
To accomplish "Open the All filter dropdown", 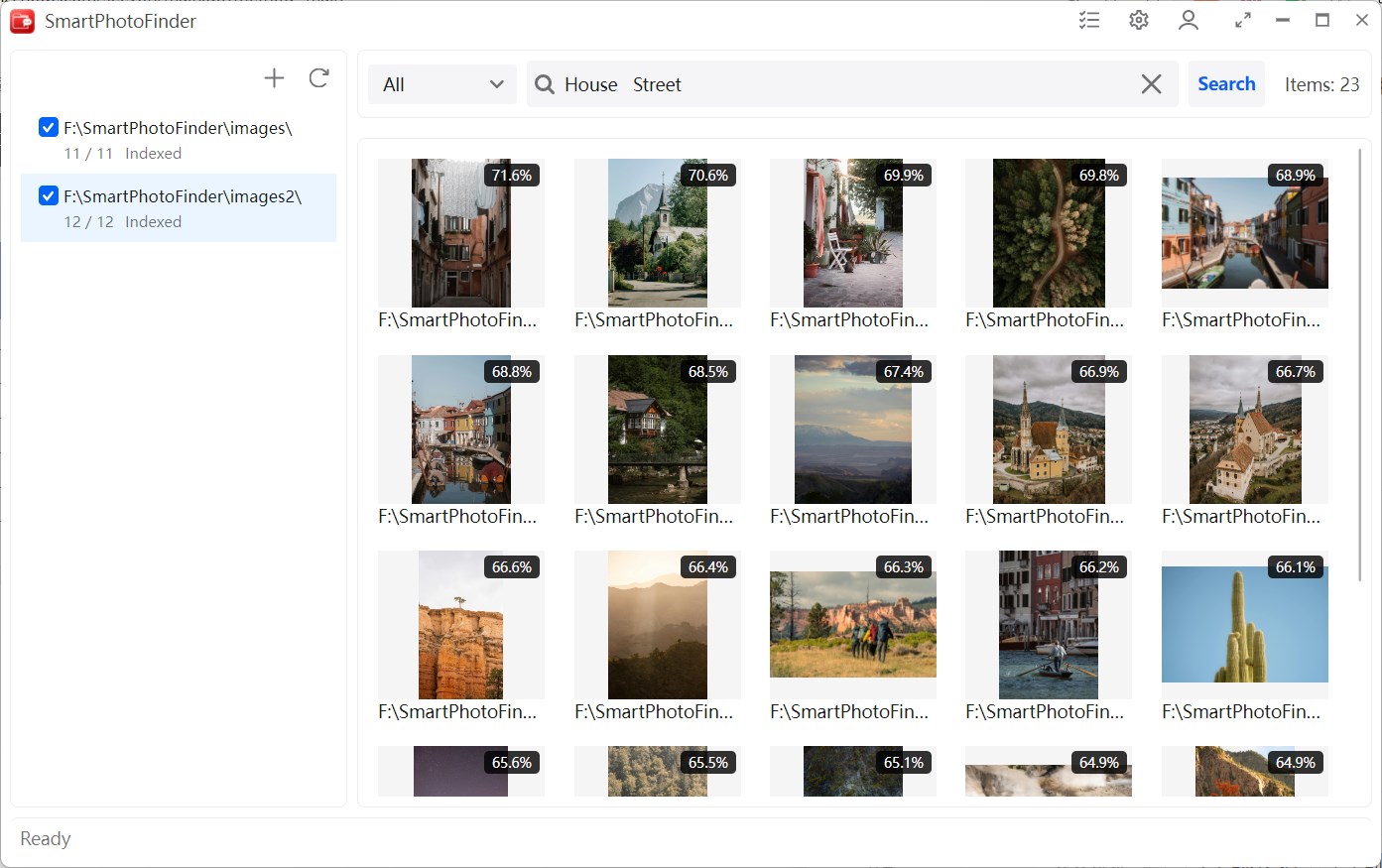I will click(x=442, y=84).
